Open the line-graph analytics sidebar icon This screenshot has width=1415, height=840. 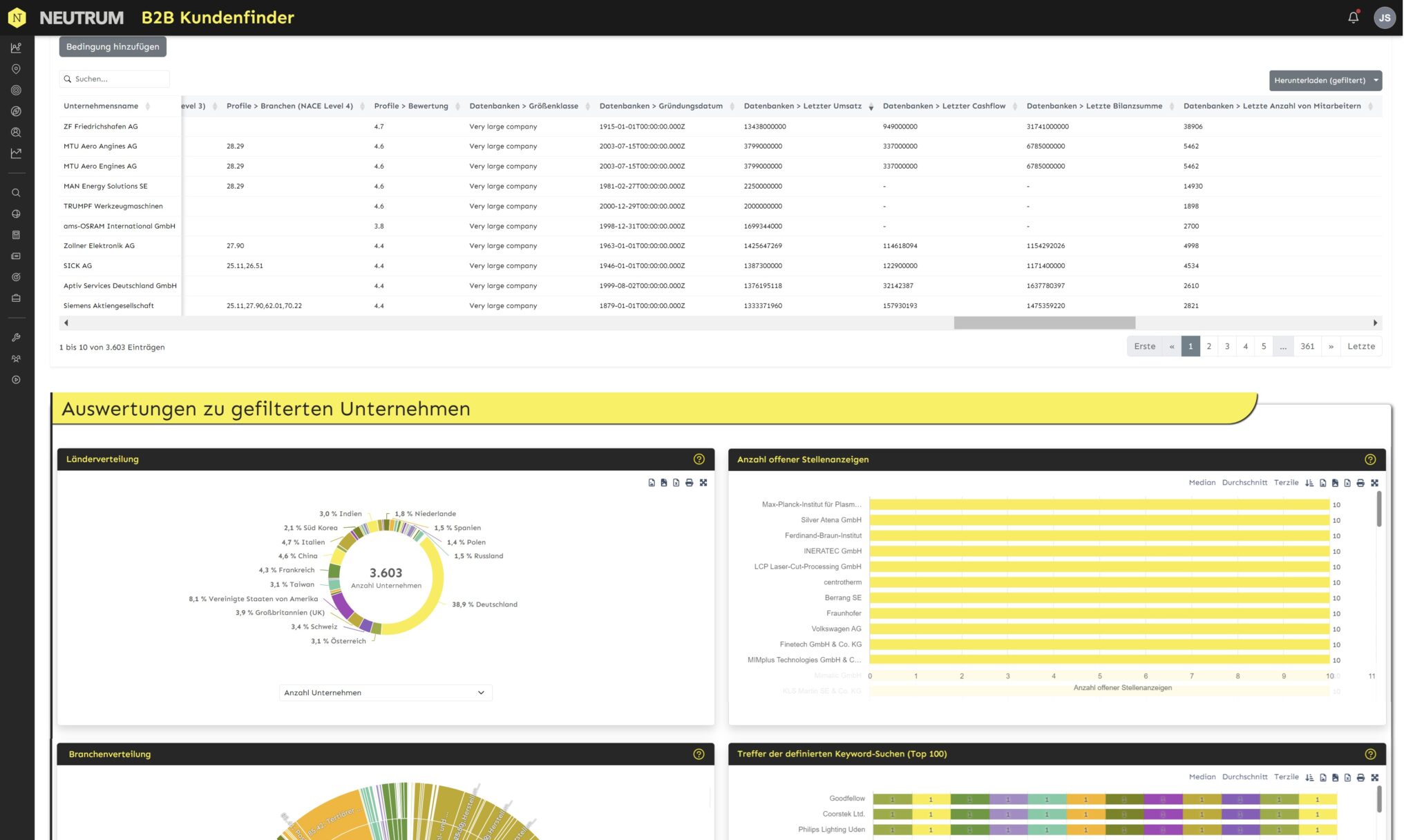pos(16,48)
